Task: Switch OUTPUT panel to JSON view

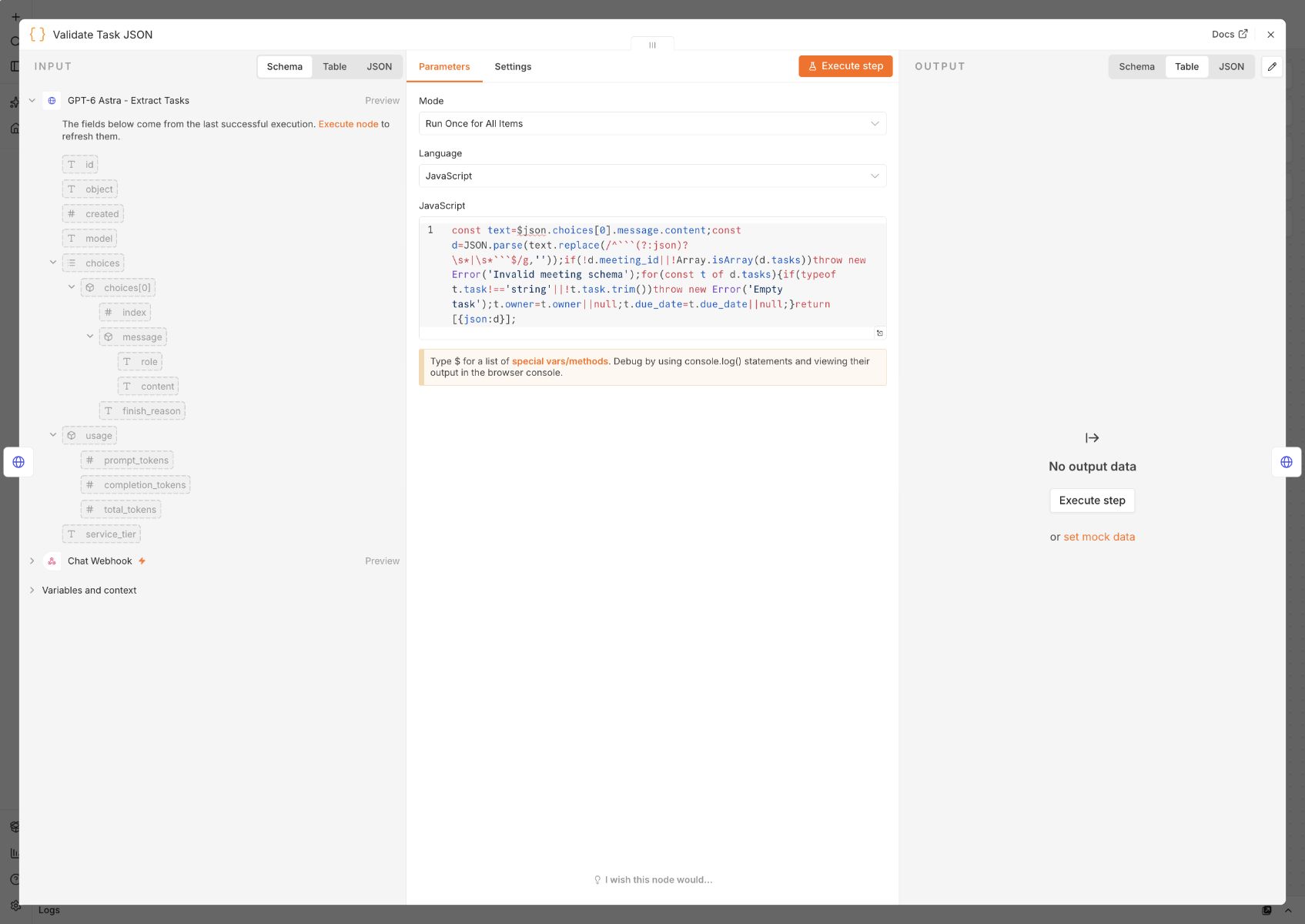Action: pos(1231,67)
